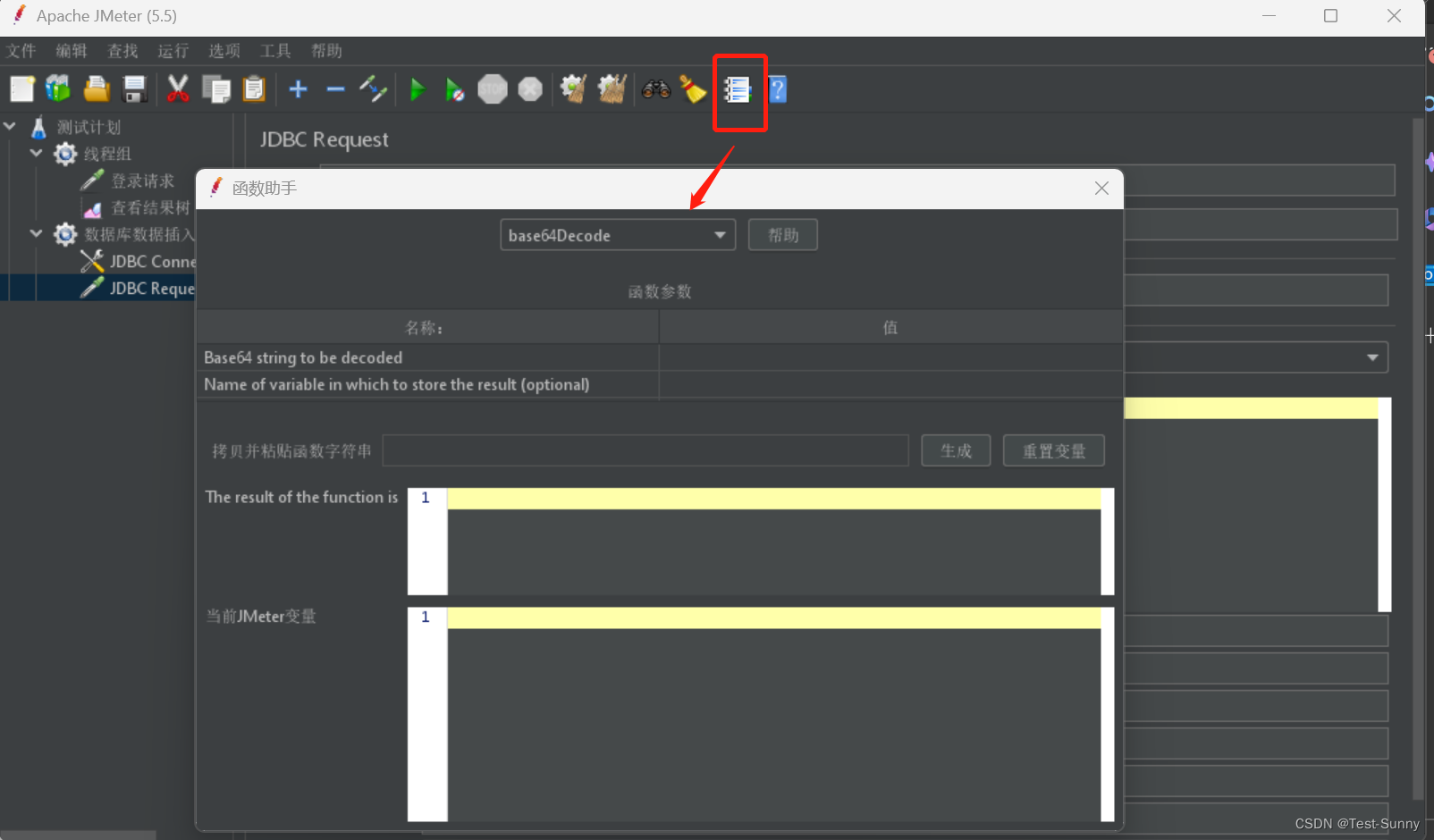Clear all results with double broom icon

tap(612, 89)
